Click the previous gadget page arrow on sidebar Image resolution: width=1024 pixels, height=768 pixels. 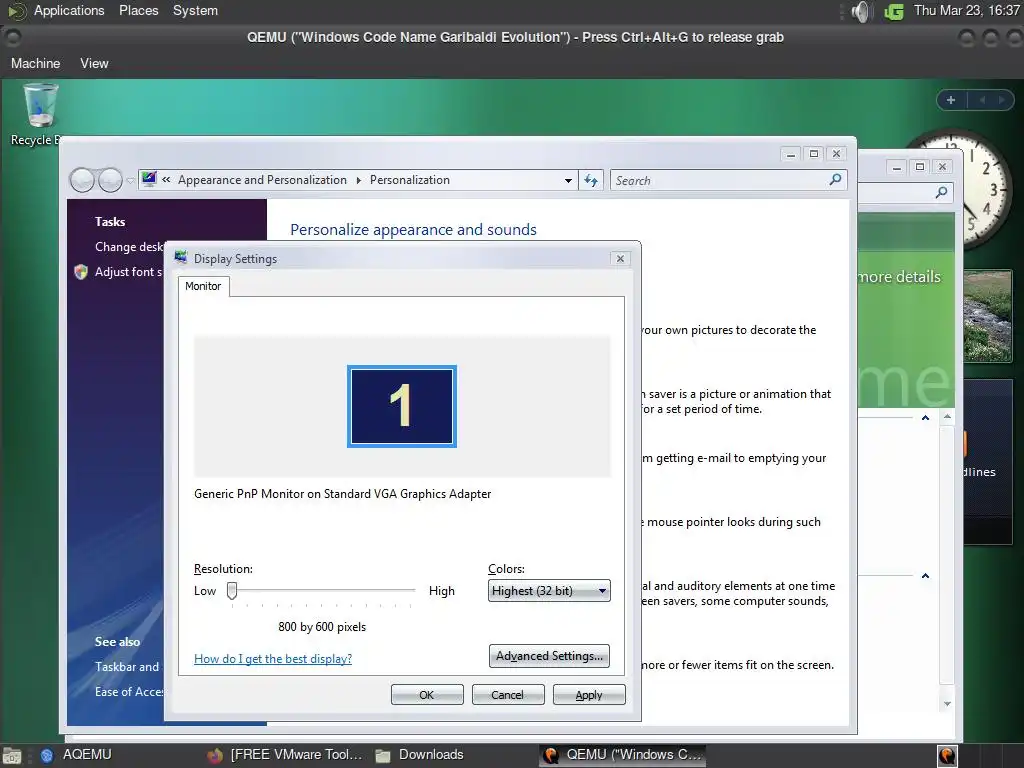click(x=982, y=100)
